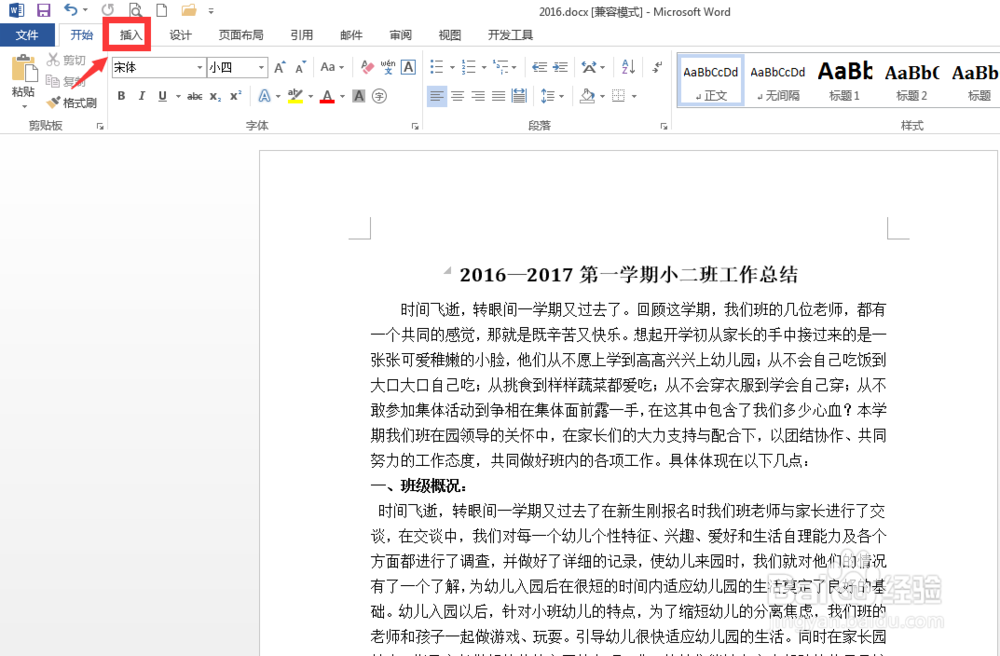Viewport: 1000px width, 656px height.
Task: Switch to the 插入 ribbon tab
Action: pyautogui.click(x=127, y=34)
